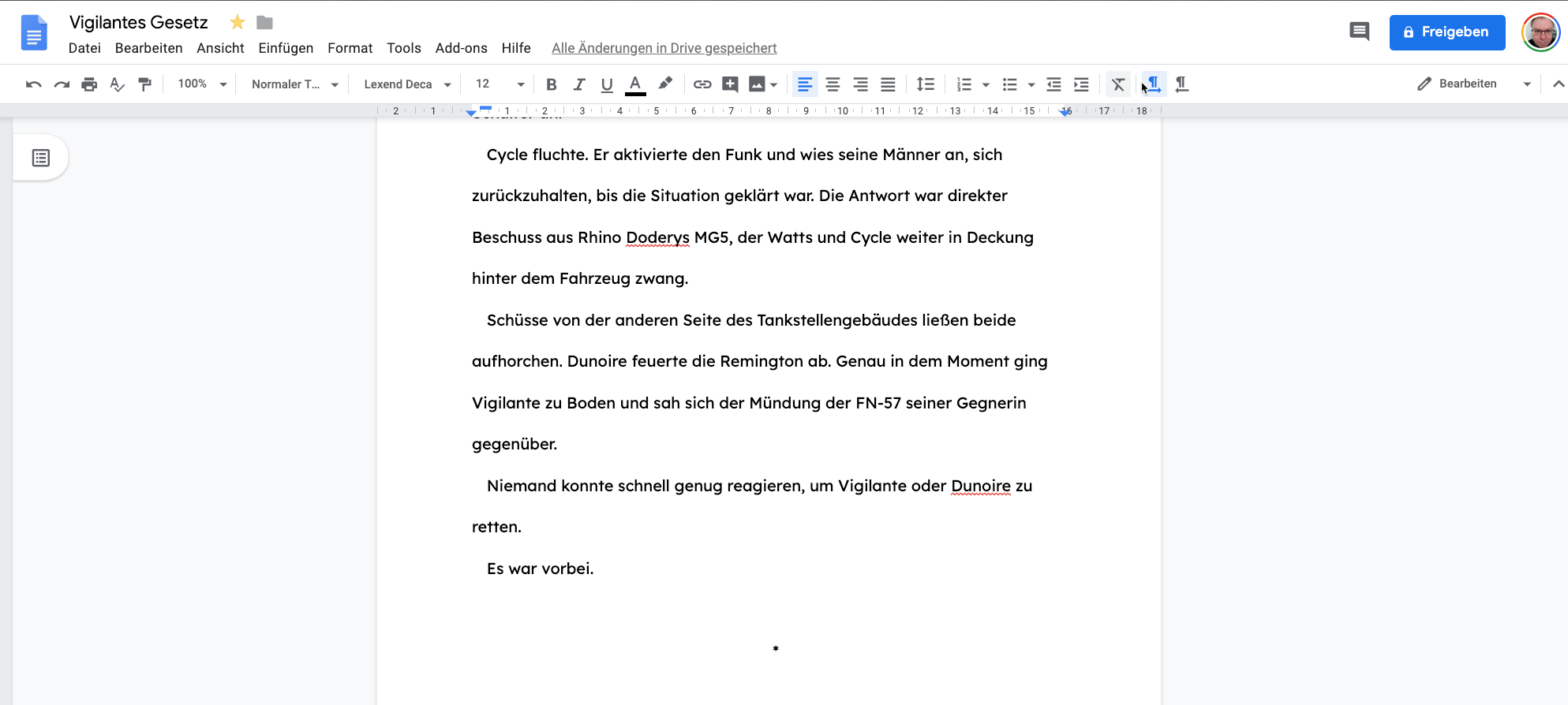Click the paint format roller icon
Viewport: 1568px width, 705px height.
tap(144, 84)
